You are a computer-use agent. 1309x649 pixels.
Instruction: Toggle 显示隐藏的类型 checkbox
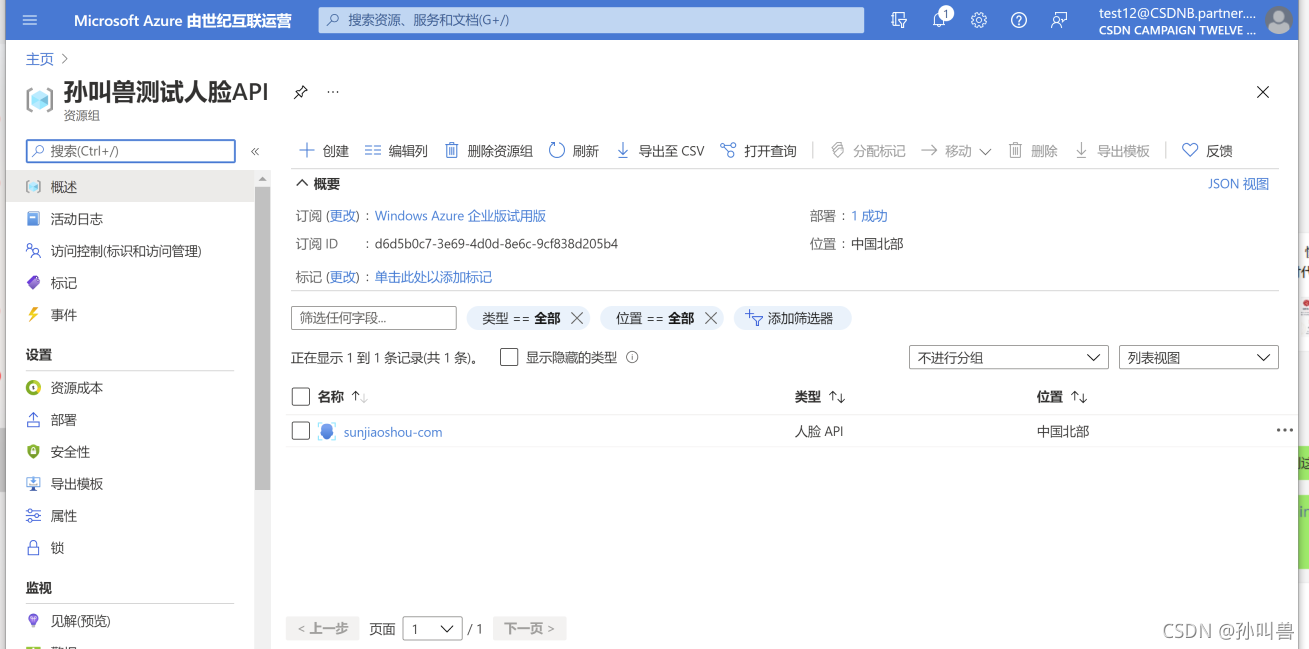pyautogui.click(x=509, y=357)
